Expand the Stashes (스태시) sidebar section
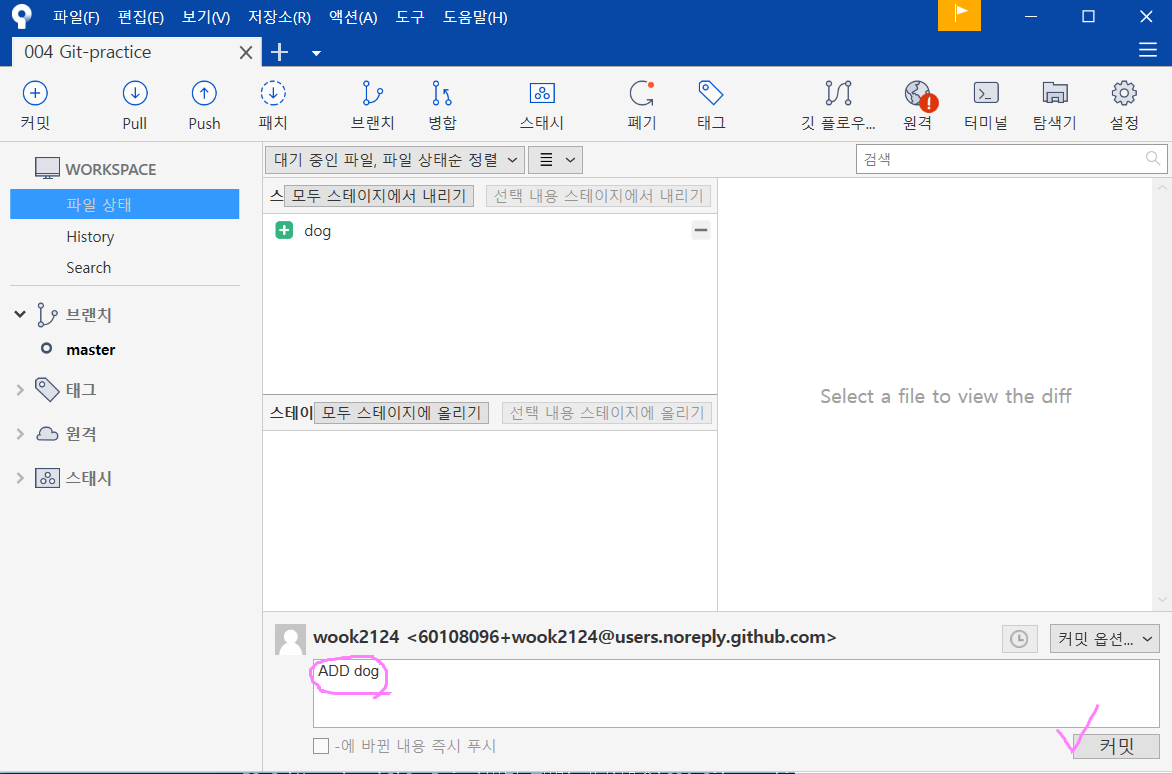The height and width of the screenshot is (774, 1172). [x=20, y=478]
